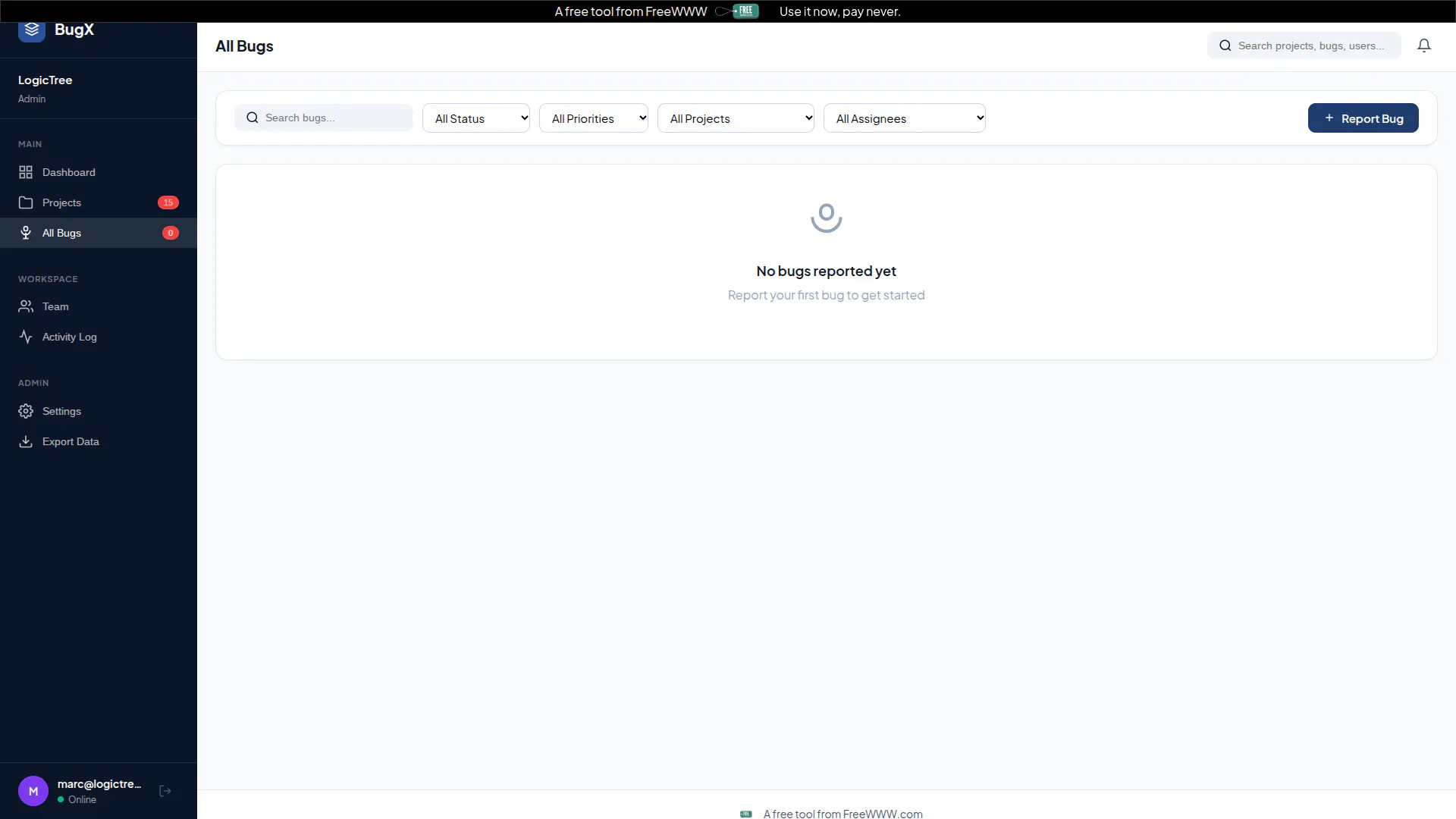The height and width of the screenshot is (819, 1456).
Task: Click the small tag icon in footer
Action: [746, 814]
